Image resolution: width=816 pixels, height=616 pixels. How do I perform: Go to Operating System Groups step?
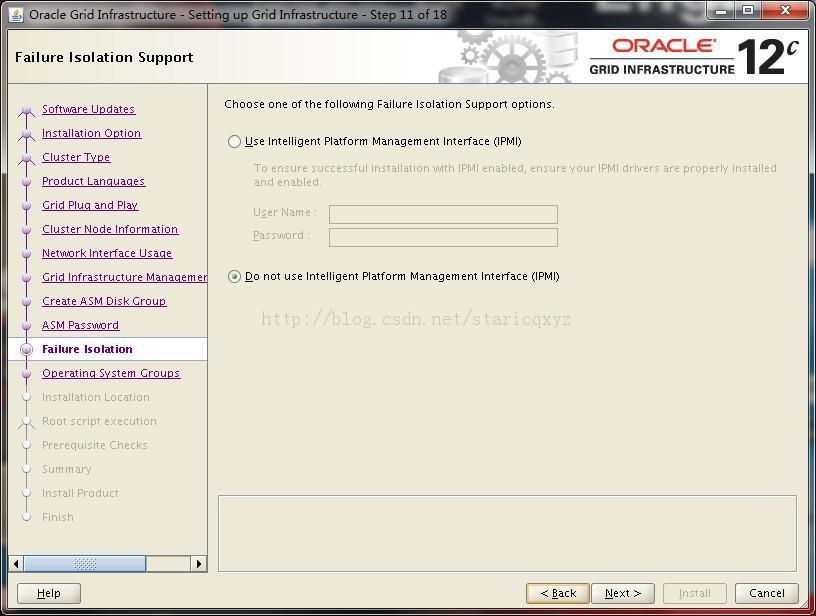(x=111, y=373)
